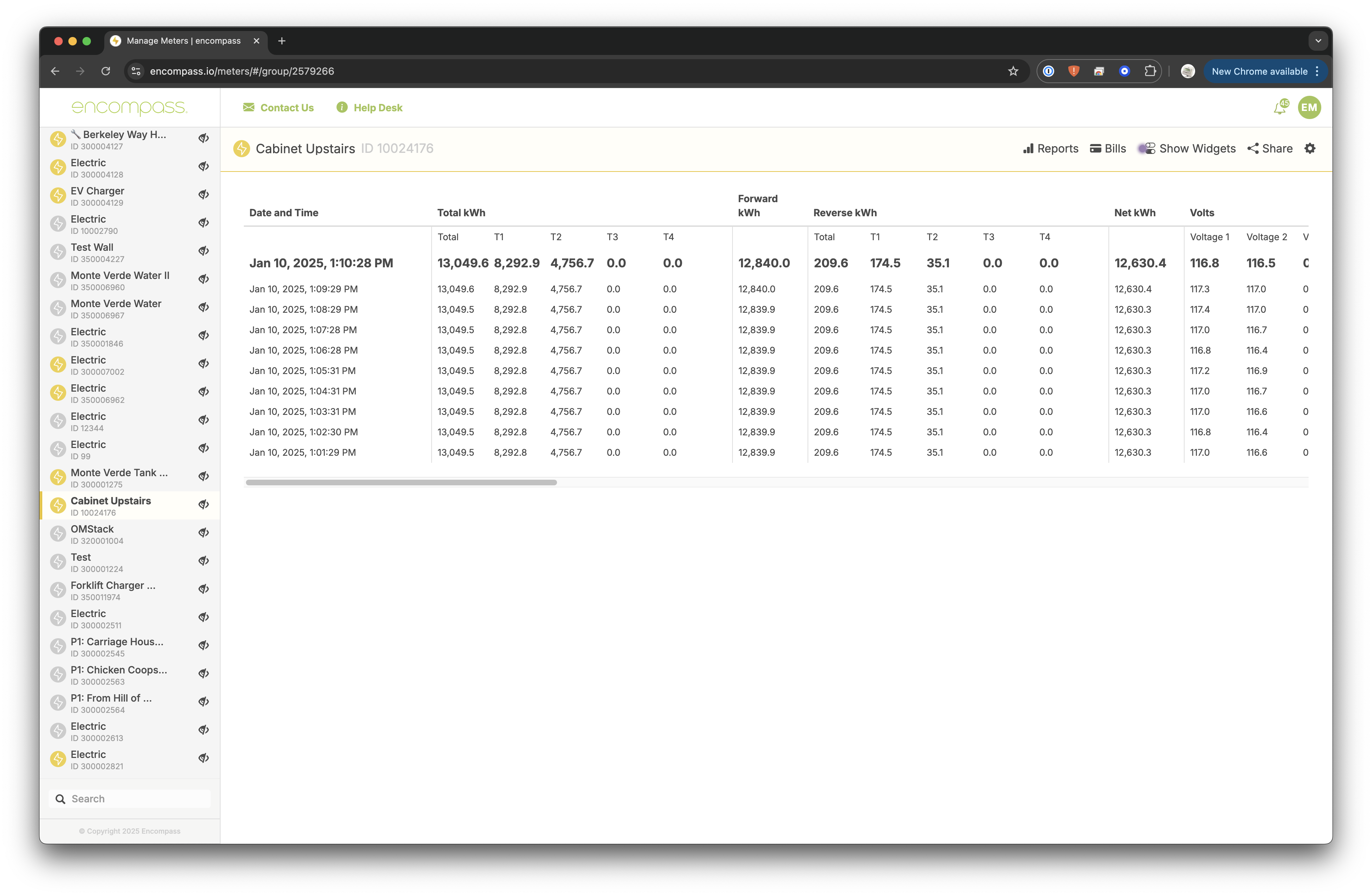1372x896 pixels.
Task: Open the browser extensions puzzle icon
Action: coord(1149,71)
